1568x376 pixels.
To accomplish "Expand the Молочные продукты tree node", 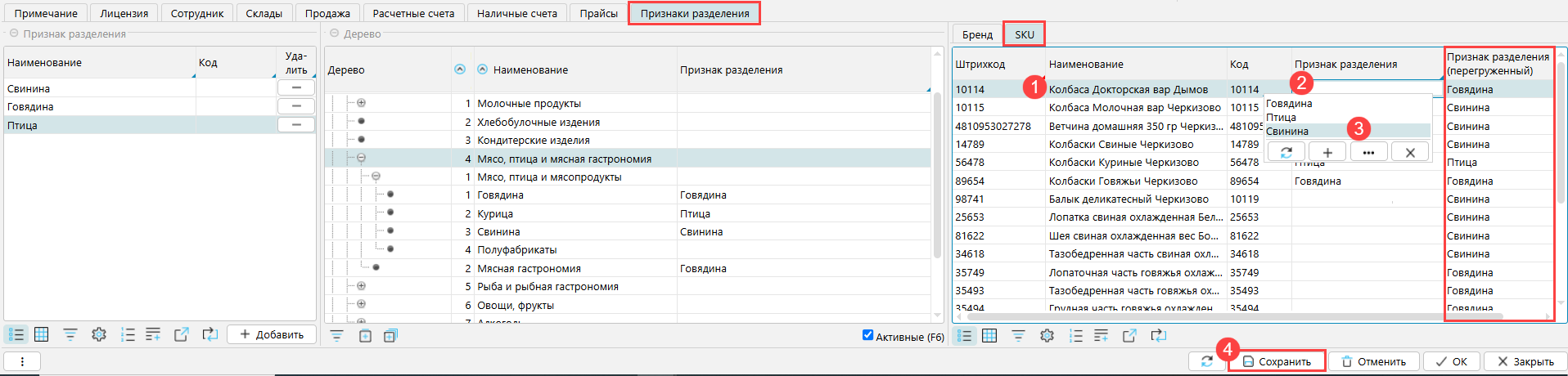I will 361,103.
